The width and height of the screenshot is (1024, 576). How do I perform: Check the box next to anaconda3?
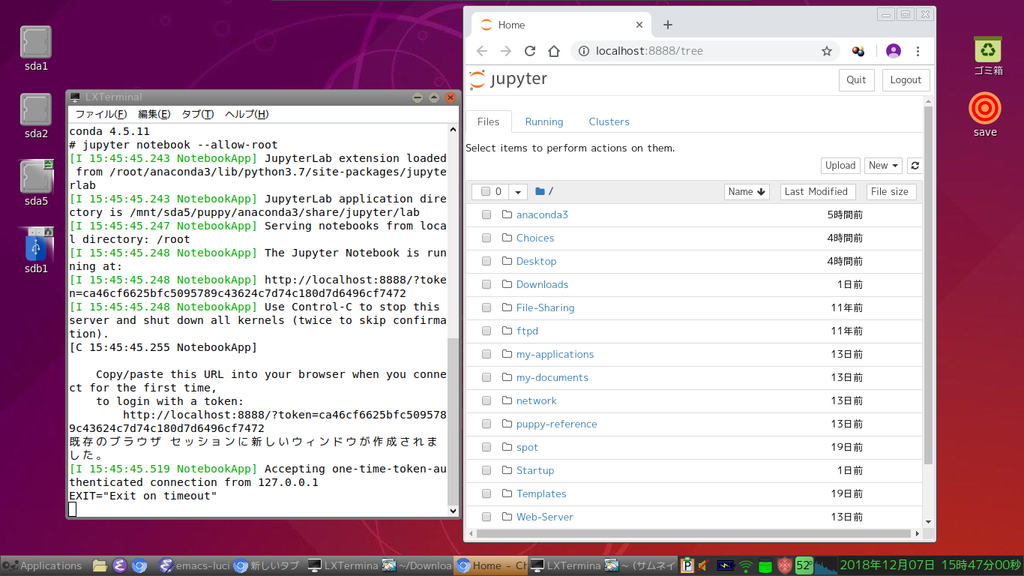pos(487,215)
